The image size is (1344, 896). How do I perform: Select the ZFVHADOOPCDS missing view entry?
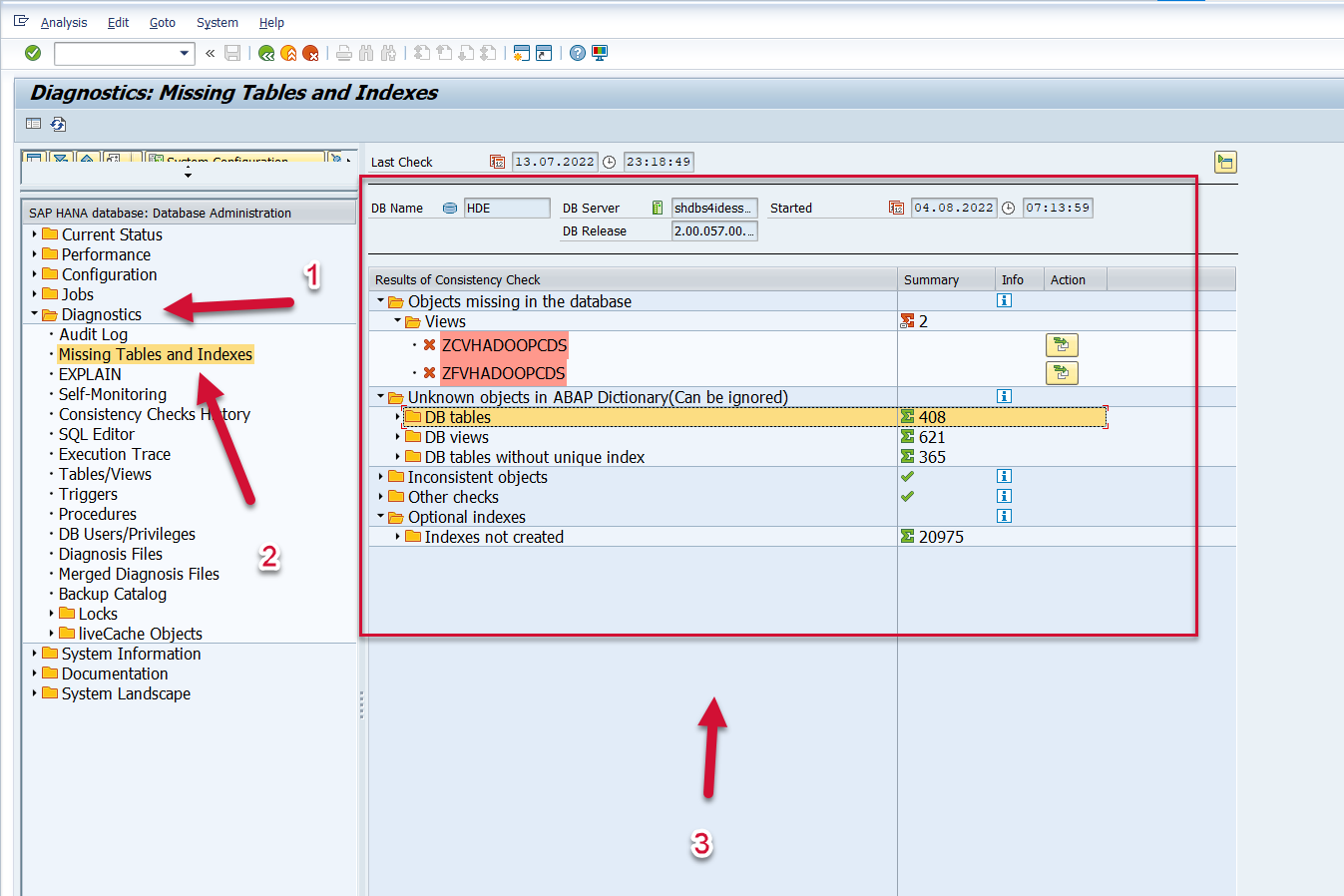[503, 373]
